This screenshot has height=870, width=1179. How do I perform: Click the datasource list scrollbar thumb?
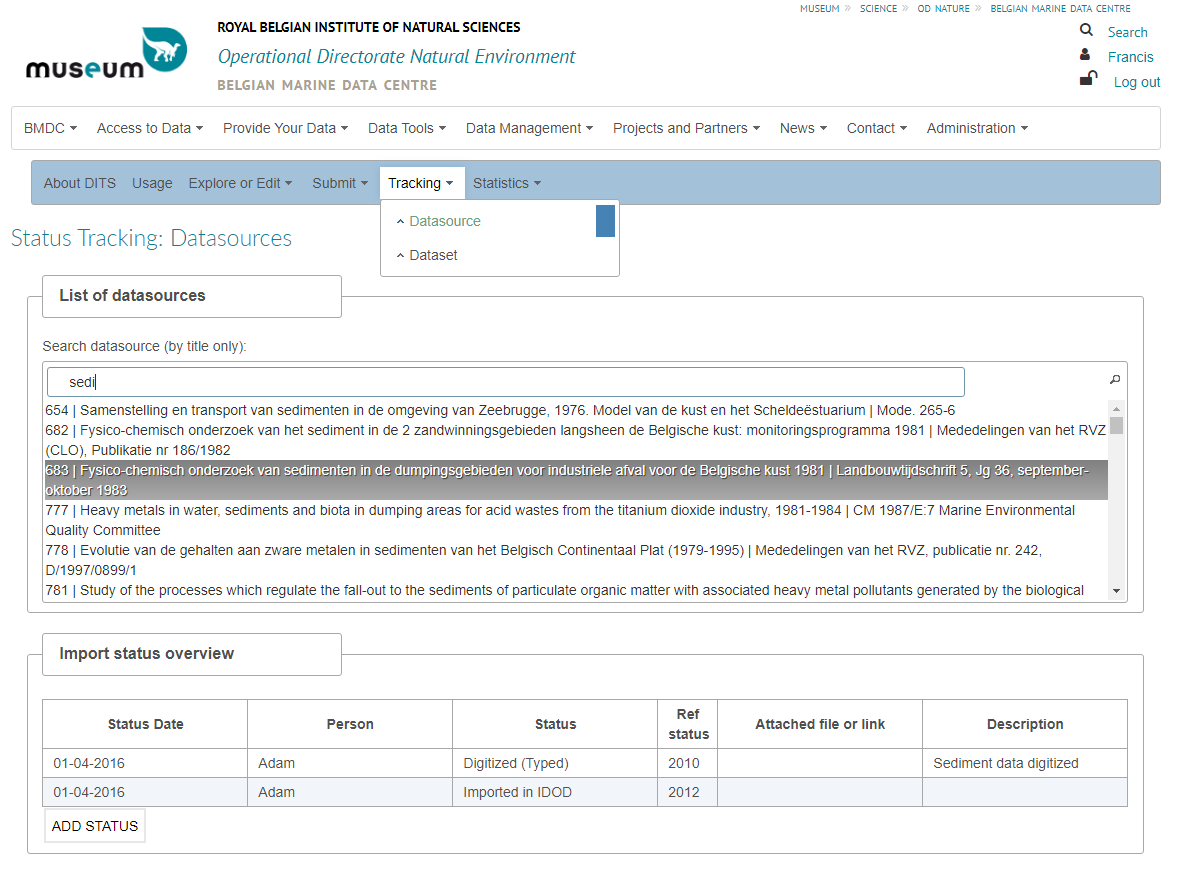[1117, 425]
